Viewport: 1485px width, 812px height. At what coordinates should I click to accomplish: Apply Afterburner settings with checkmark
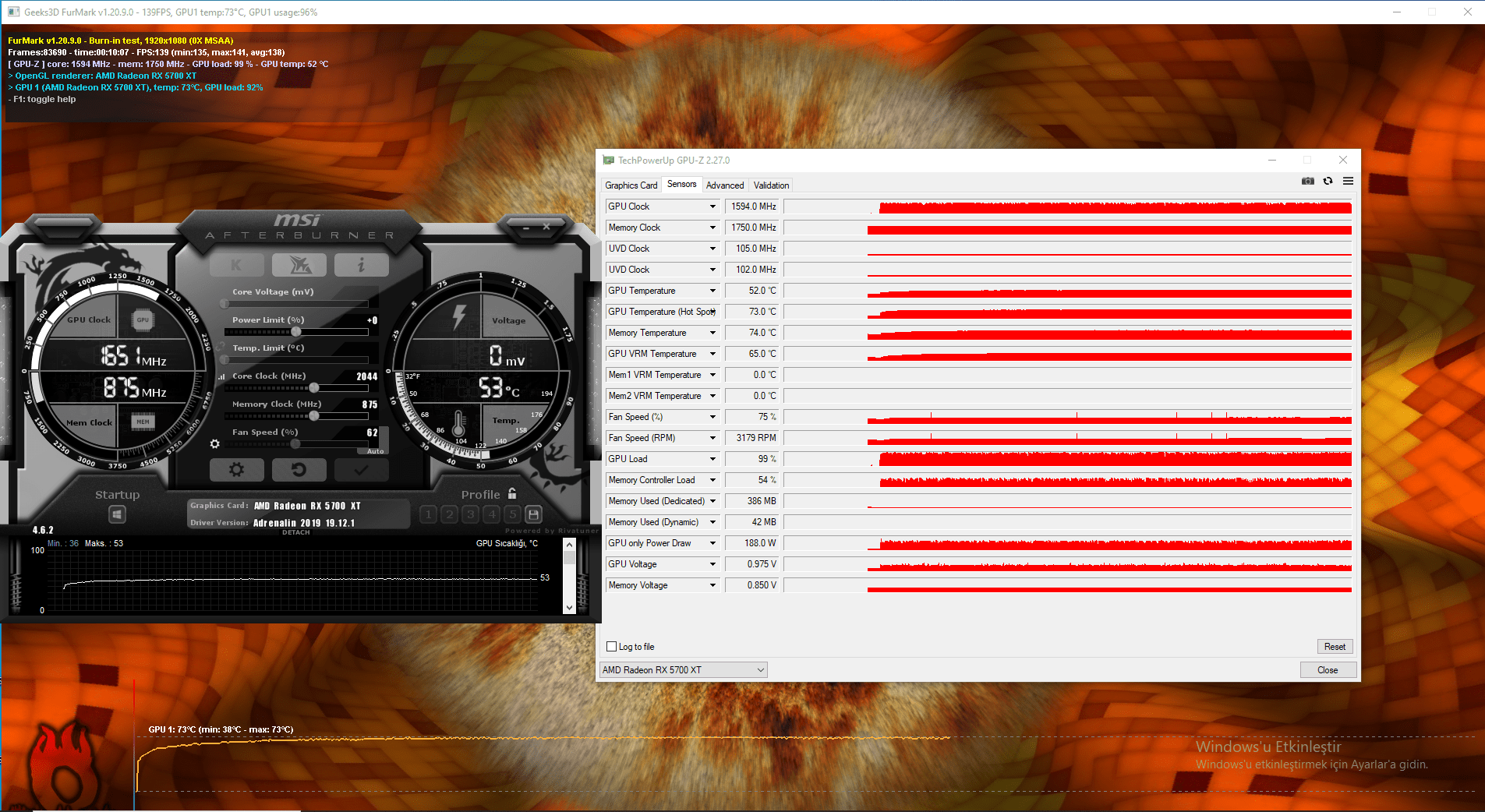tap(361, 469)
